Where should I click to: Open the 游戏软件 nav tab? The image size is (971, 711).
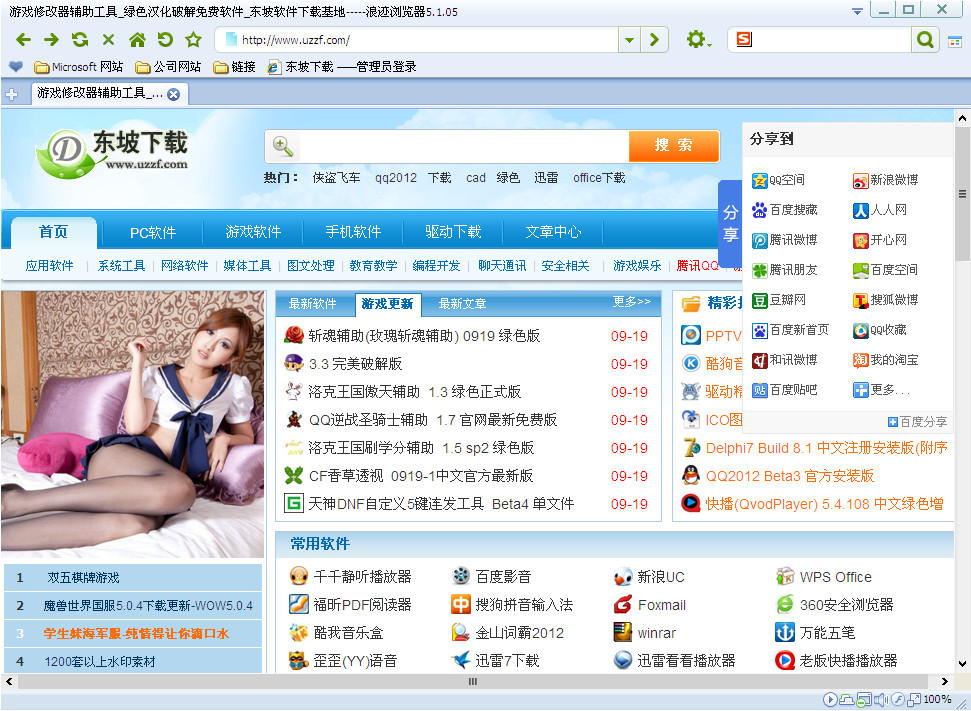(x=253, y=232)
